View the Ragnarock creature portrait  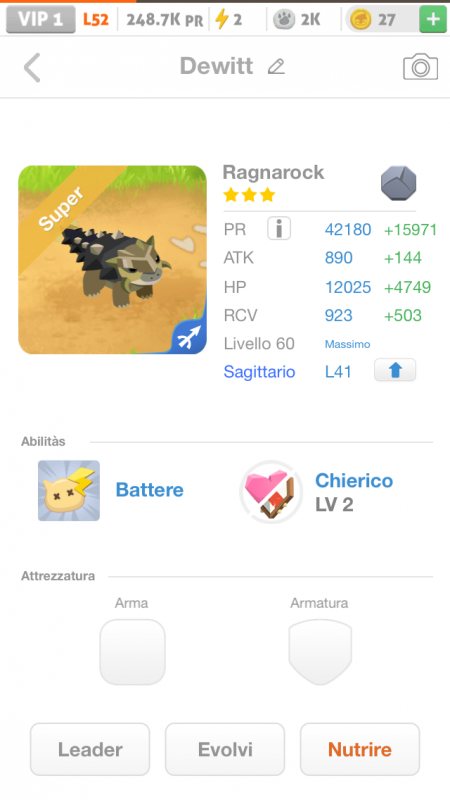[x=112, y=260]
